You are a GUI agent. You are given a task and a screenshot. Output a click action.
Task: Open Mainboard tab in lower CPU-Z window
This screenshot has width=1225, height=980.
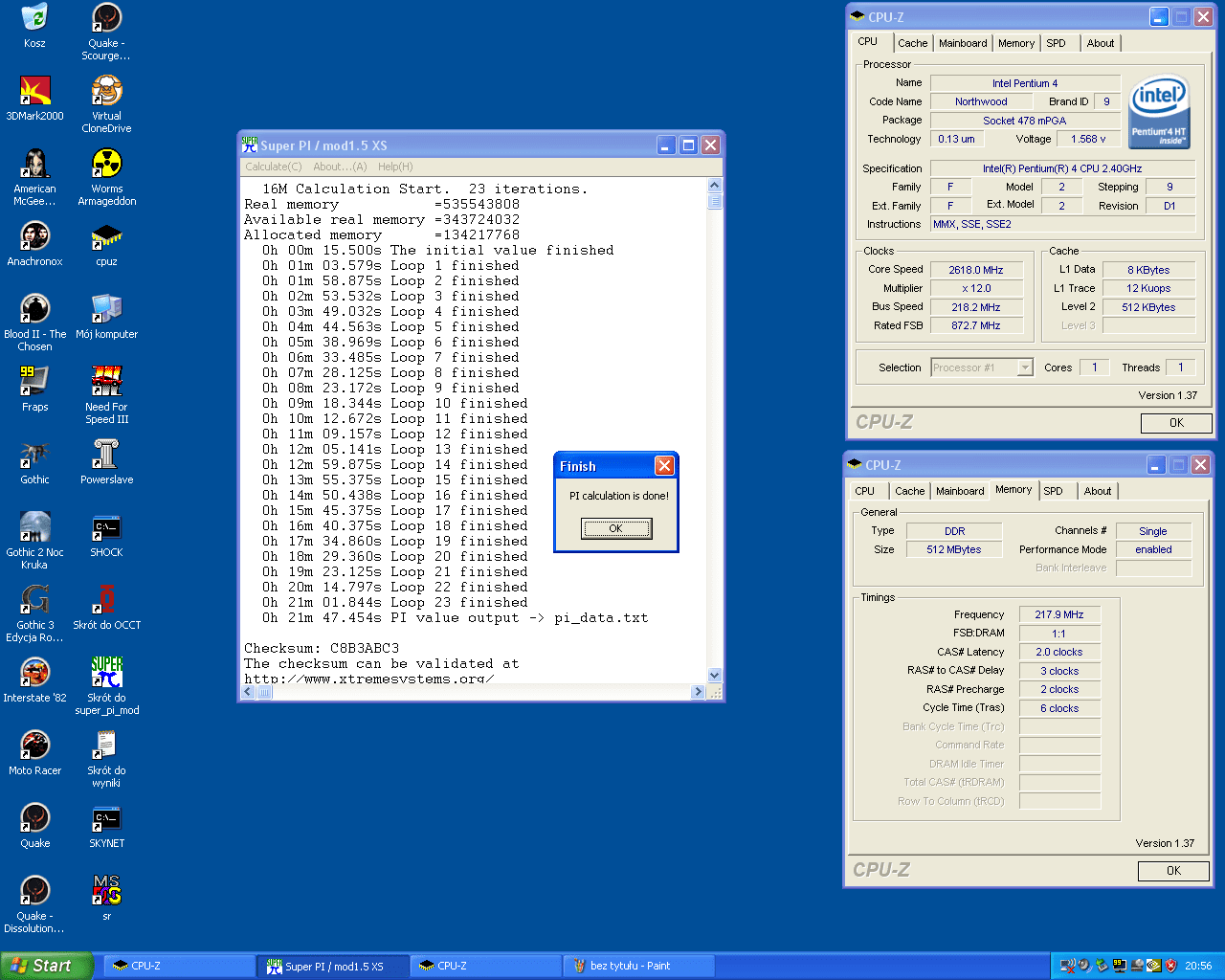[960, 491]
